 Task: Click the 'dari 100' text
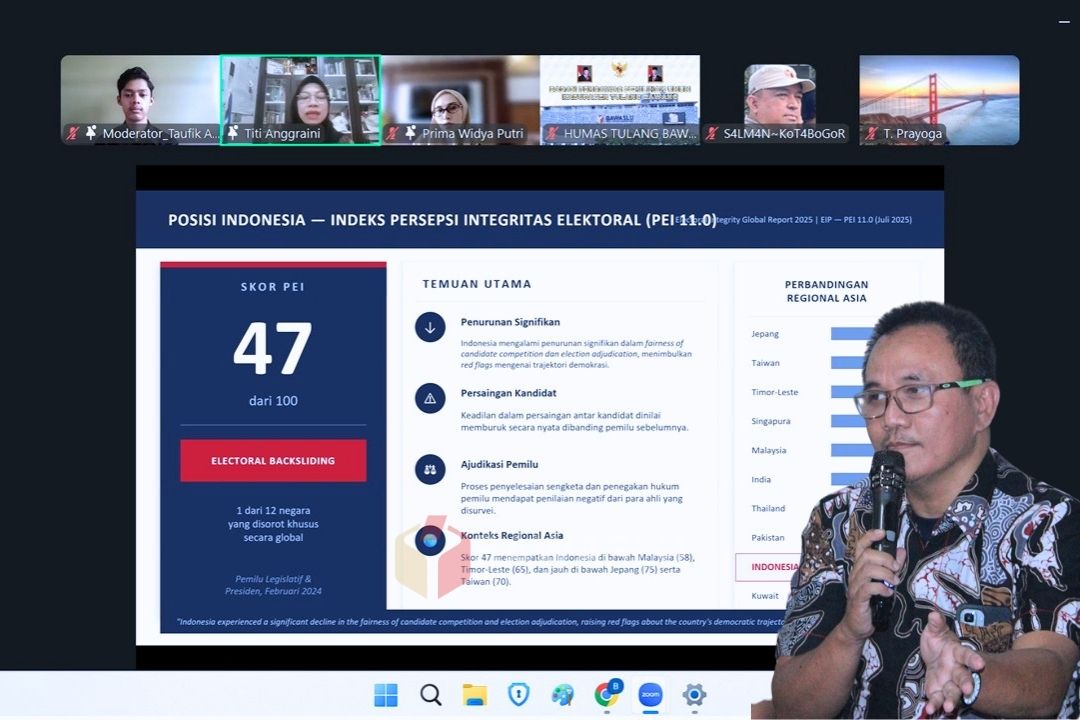point(273,400)
